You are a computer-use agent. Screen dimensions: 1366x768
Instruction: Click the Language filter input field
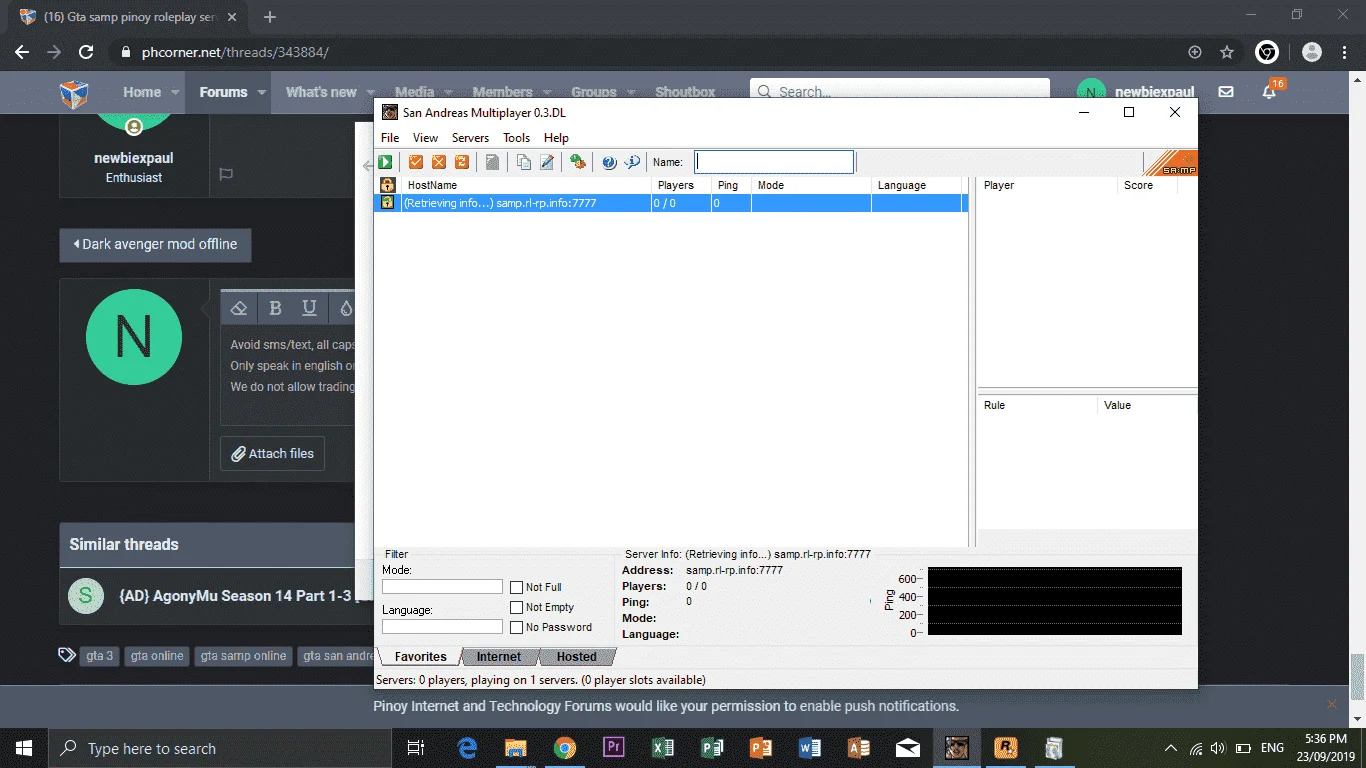(442, 627)
